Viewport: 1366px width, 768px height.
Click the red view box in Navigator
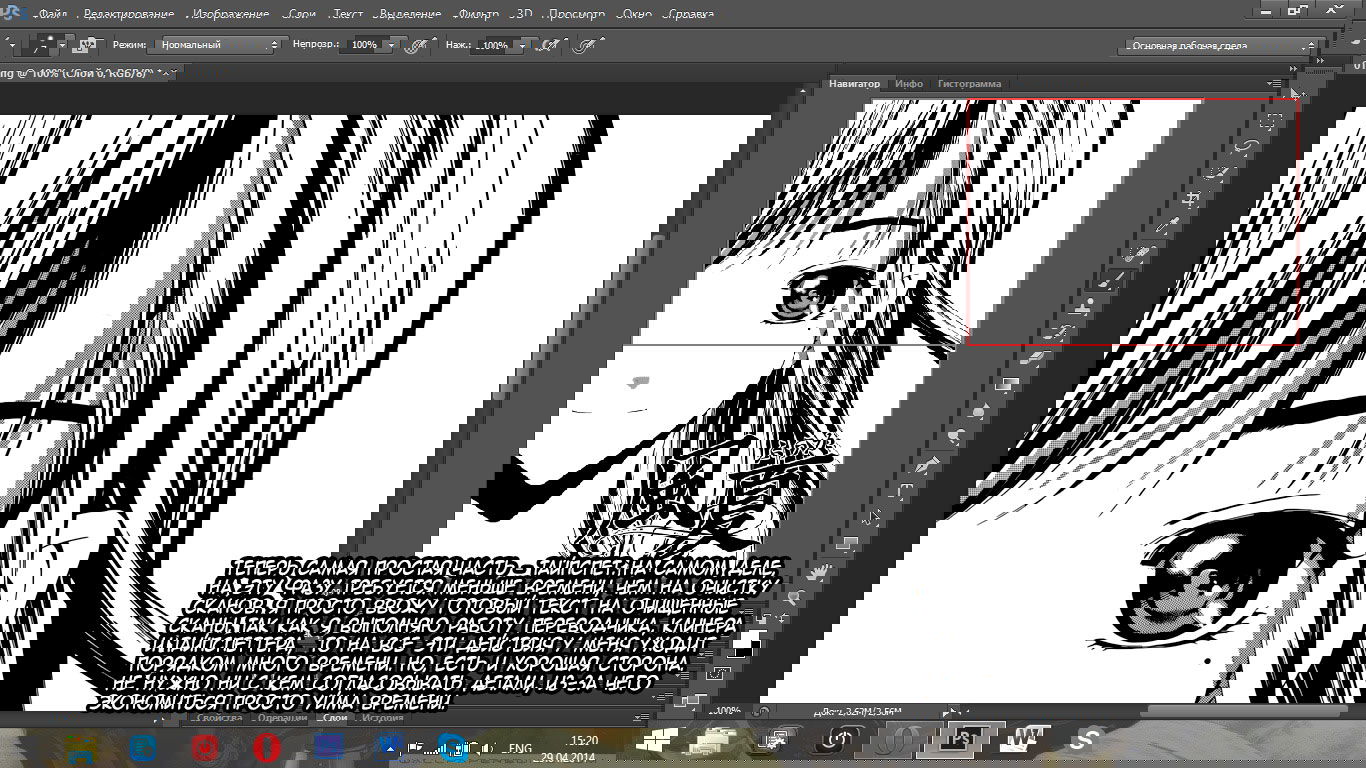pyautogui.click(x=1132, y=222)
